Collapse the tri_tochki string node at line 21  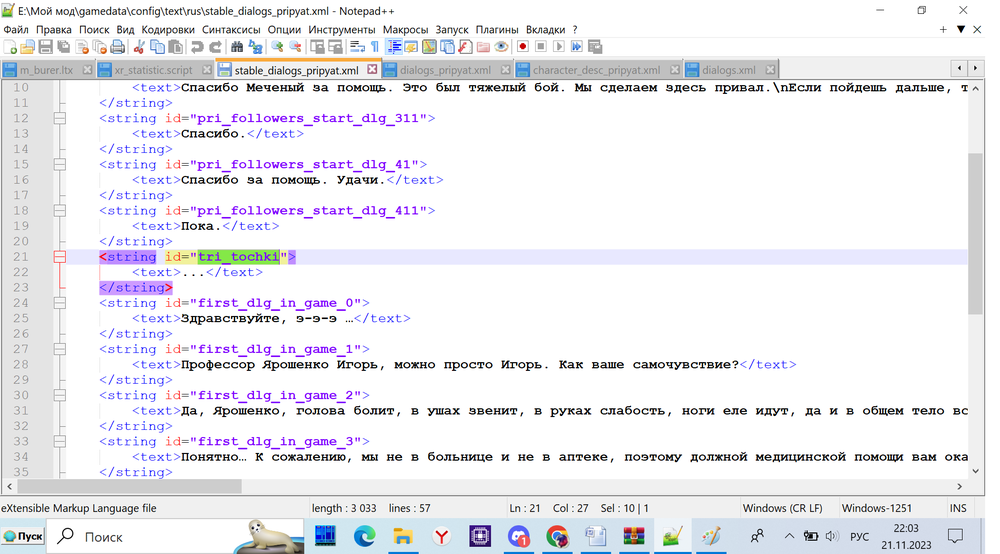59,257
